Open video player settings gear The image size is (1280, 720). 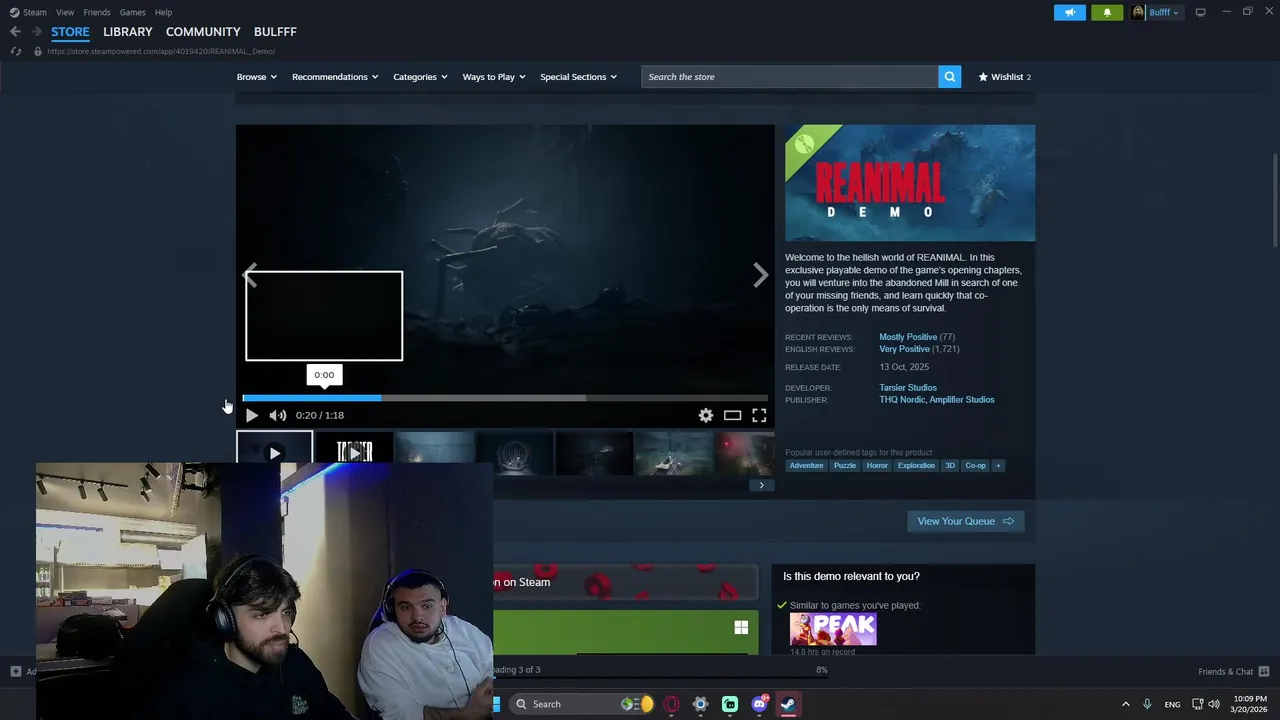pos(706,415)
